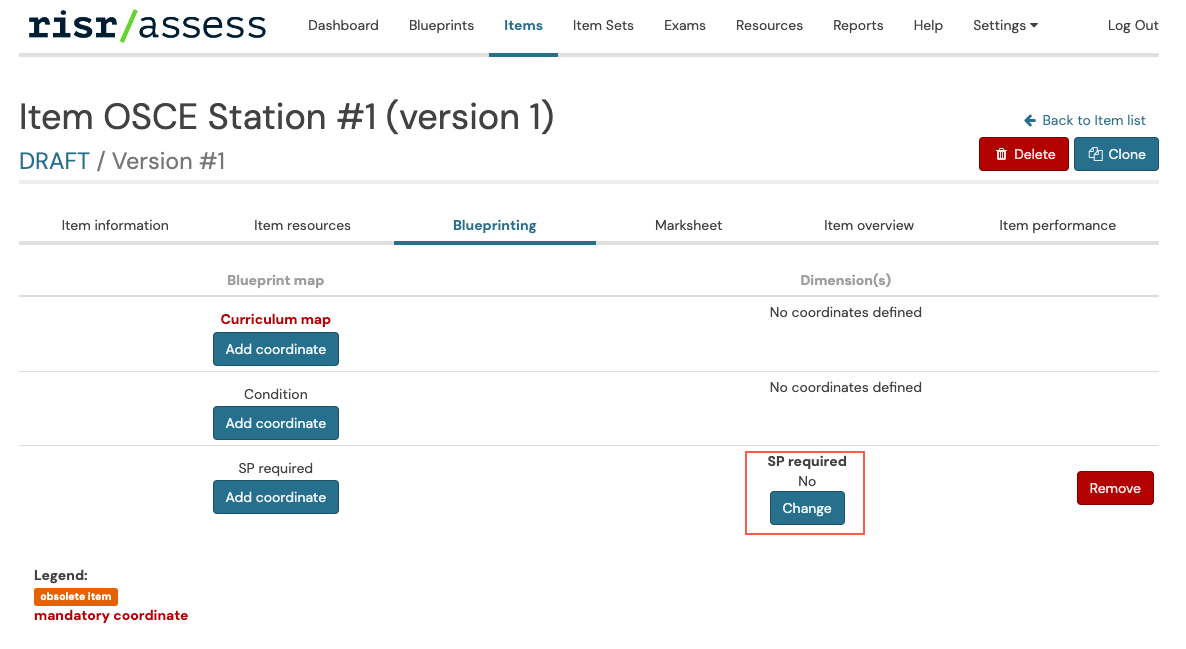Go to Item Sets in the top menu
The image size is (1186, 649).
(x=603, y=25)
